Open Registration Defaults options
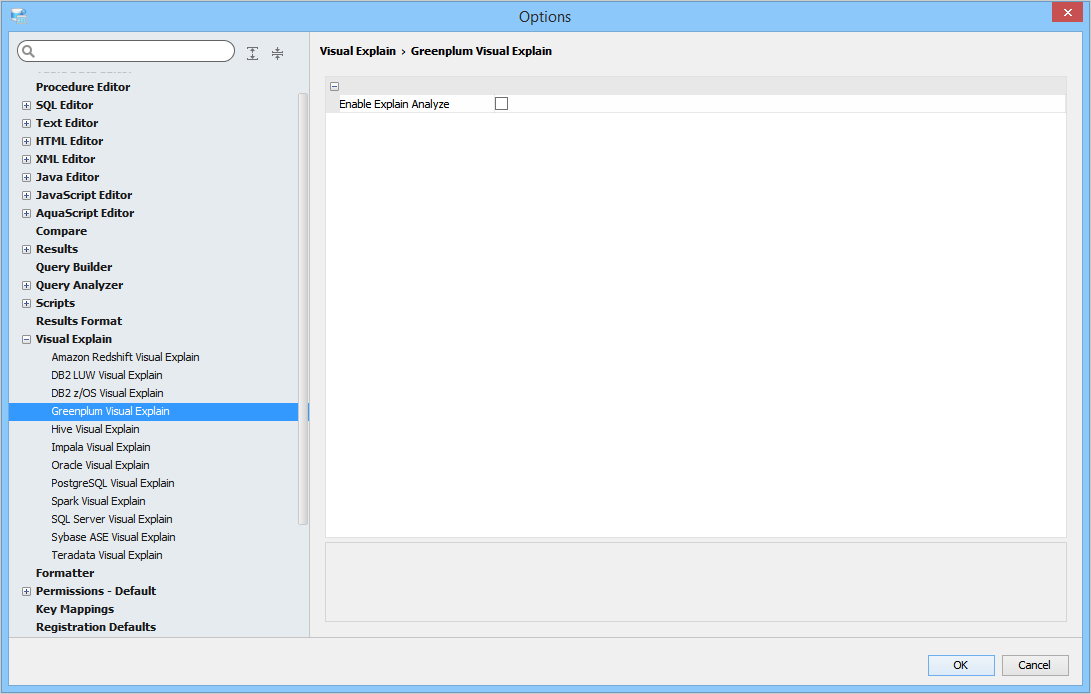 (96, 627)
